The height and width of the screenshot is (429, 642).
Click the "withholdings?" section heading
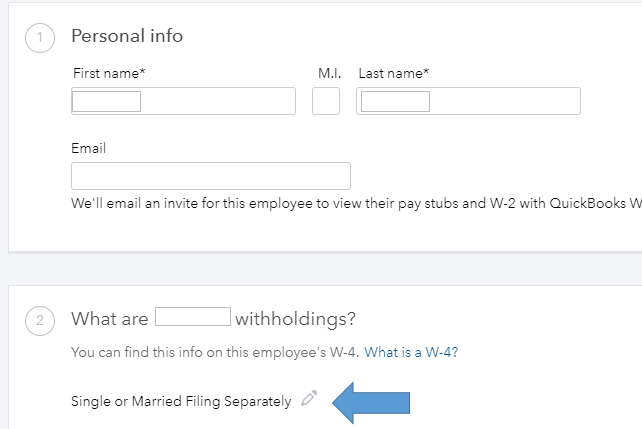pos(295,319)
